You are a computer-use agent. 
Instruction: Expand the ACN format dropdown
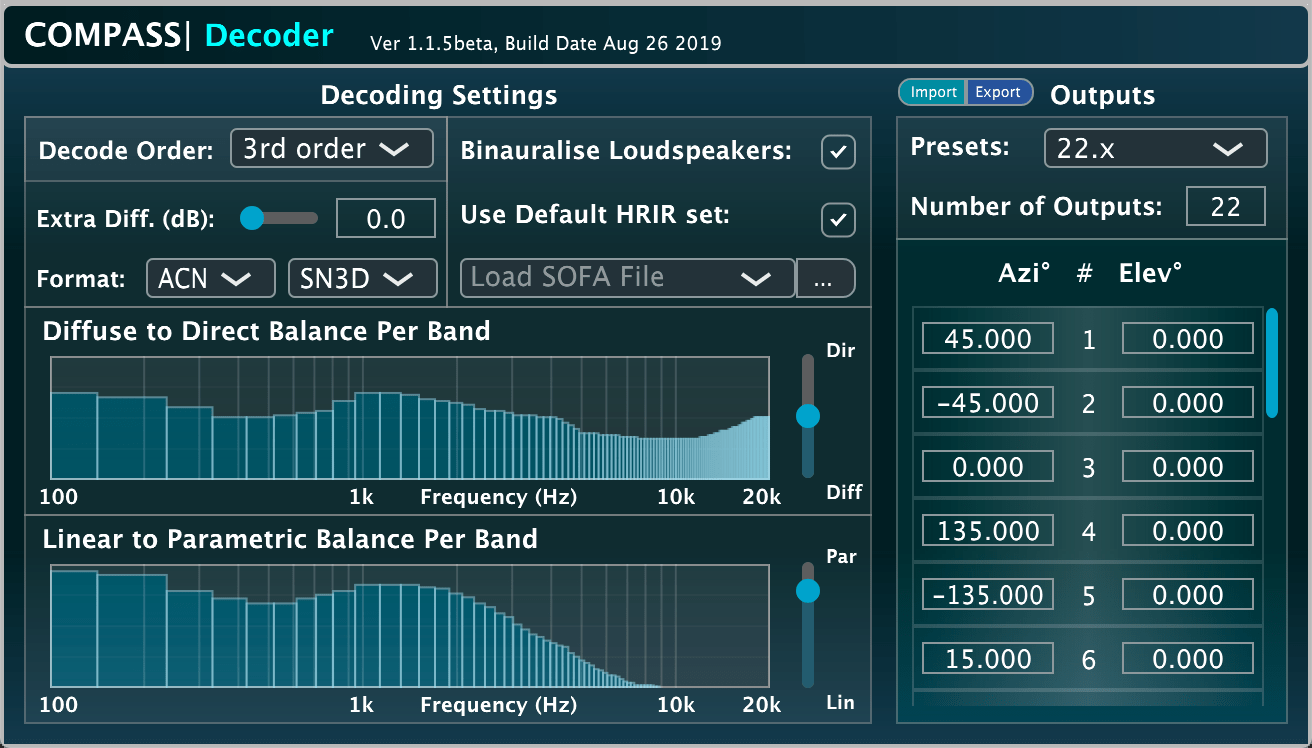211,279
